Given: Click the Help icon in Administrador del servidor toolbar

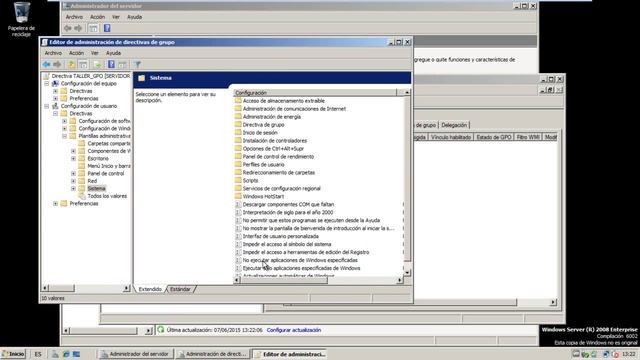Looking at the screenshot, I should tap(107, 28).
